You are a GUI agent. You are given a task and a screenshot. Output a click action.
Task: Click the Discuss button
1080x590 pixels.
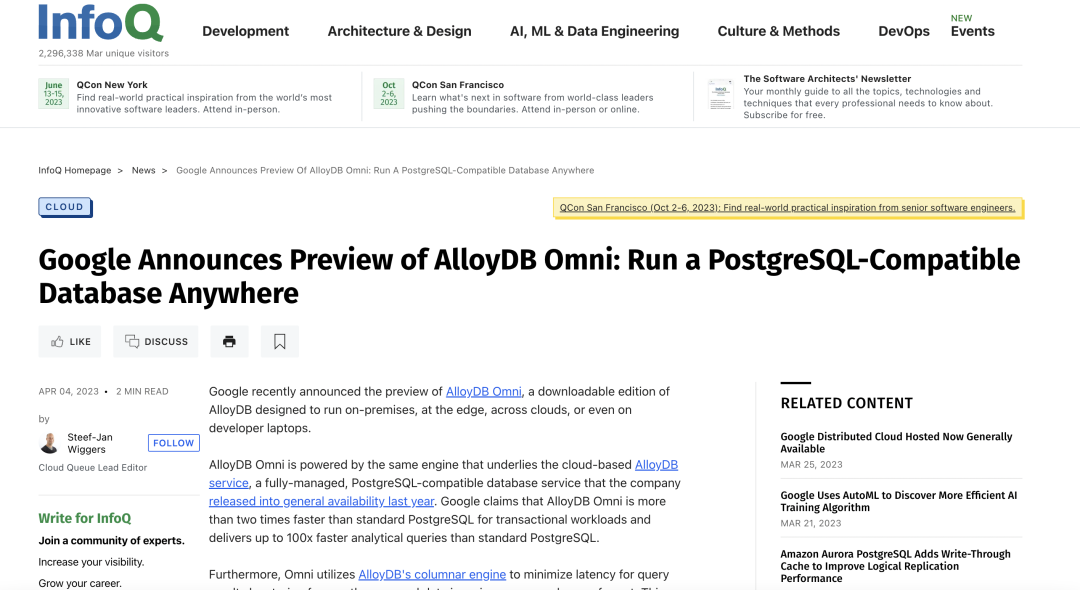(x=156, y=341)
